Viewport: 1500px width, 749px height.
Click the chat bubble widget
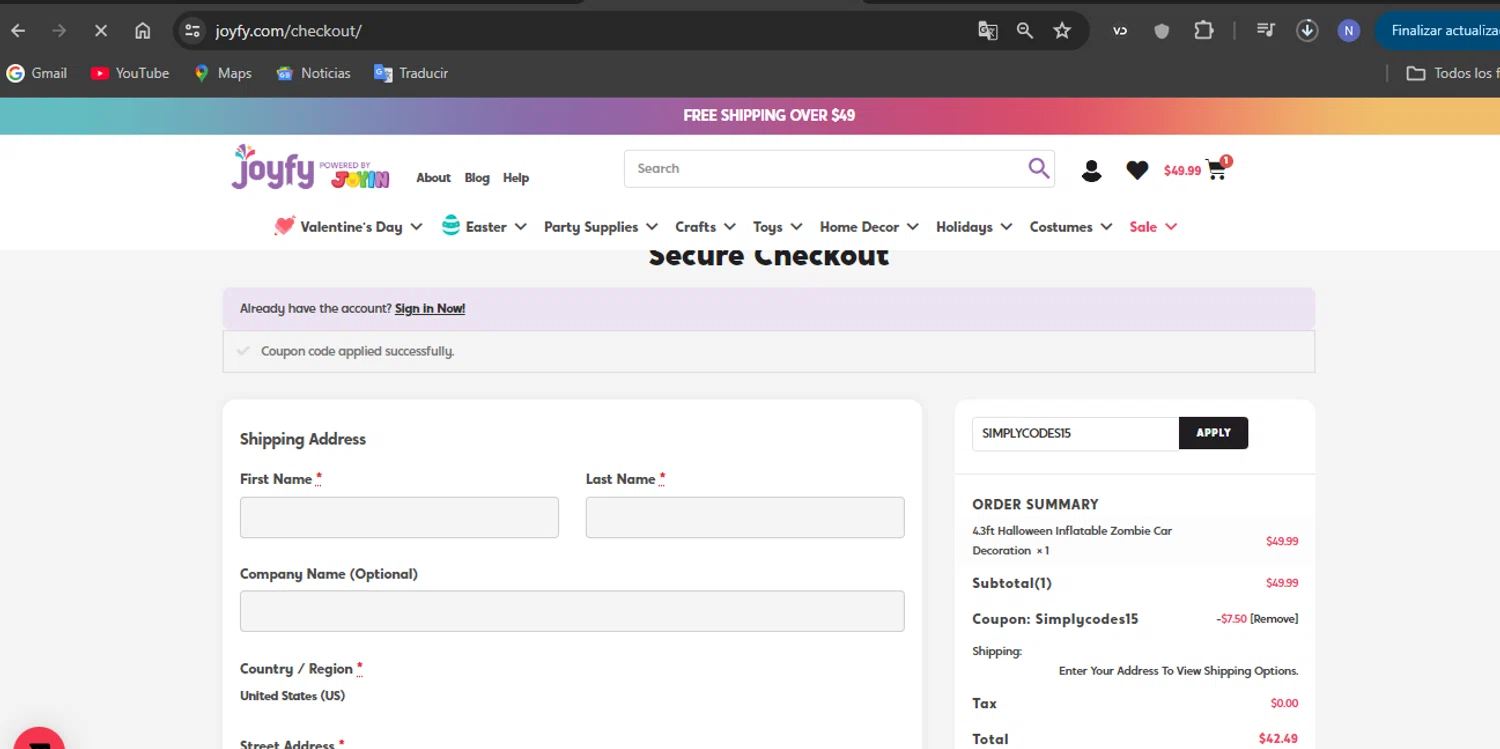pyautogui.click(x=38, y=739)
